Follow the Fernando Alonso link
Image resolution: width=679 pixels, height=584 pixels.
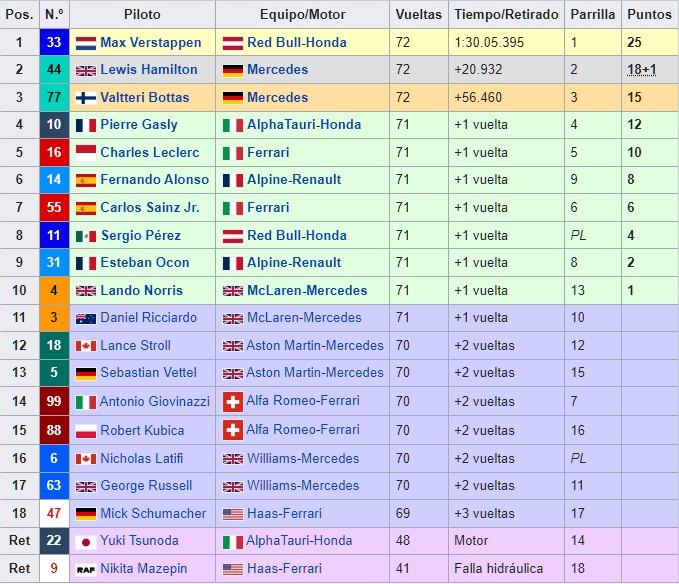point(155,180)
